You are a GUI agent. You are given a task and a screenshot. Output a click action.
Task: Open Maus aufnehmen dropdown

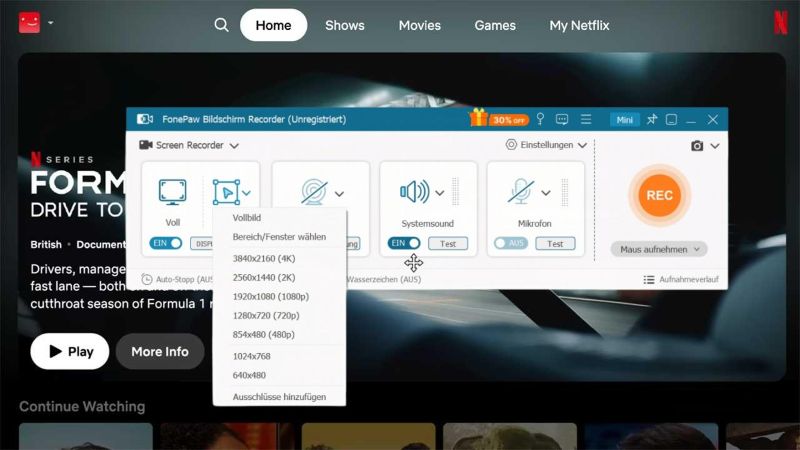coord(659,249)
